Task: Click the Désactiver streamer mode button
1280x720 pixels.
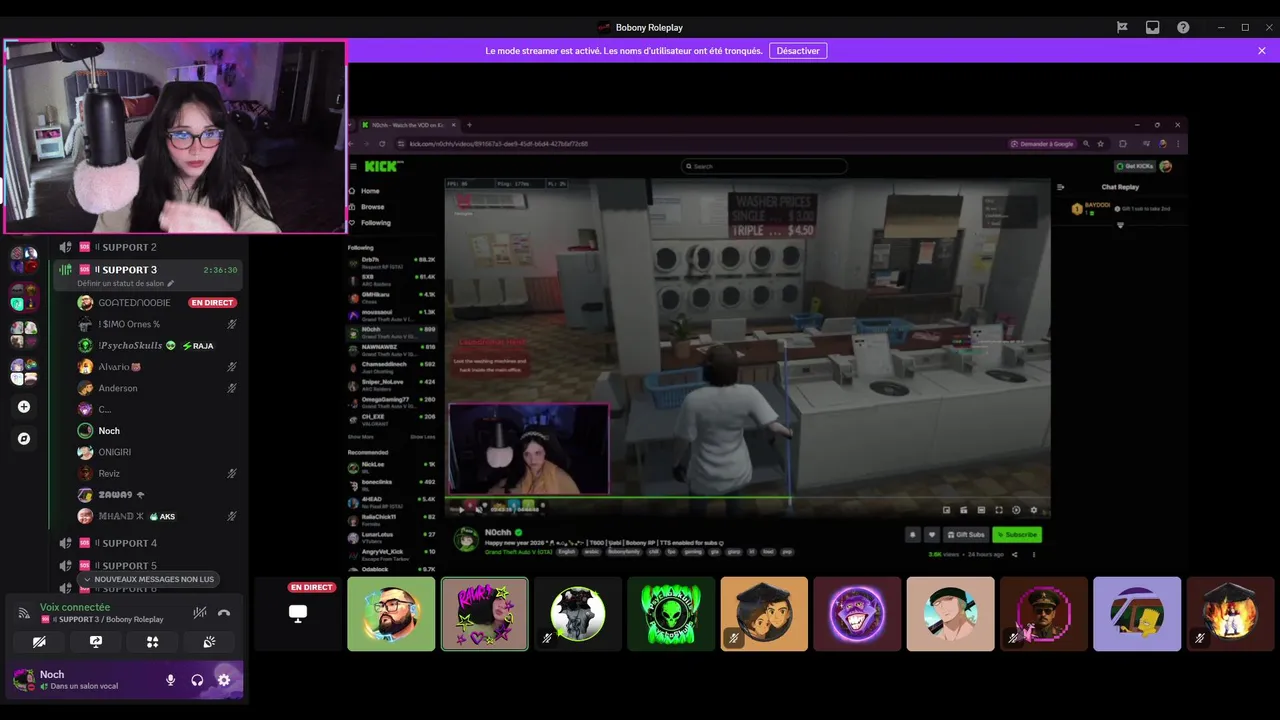Action: click(x=798, y=50)
